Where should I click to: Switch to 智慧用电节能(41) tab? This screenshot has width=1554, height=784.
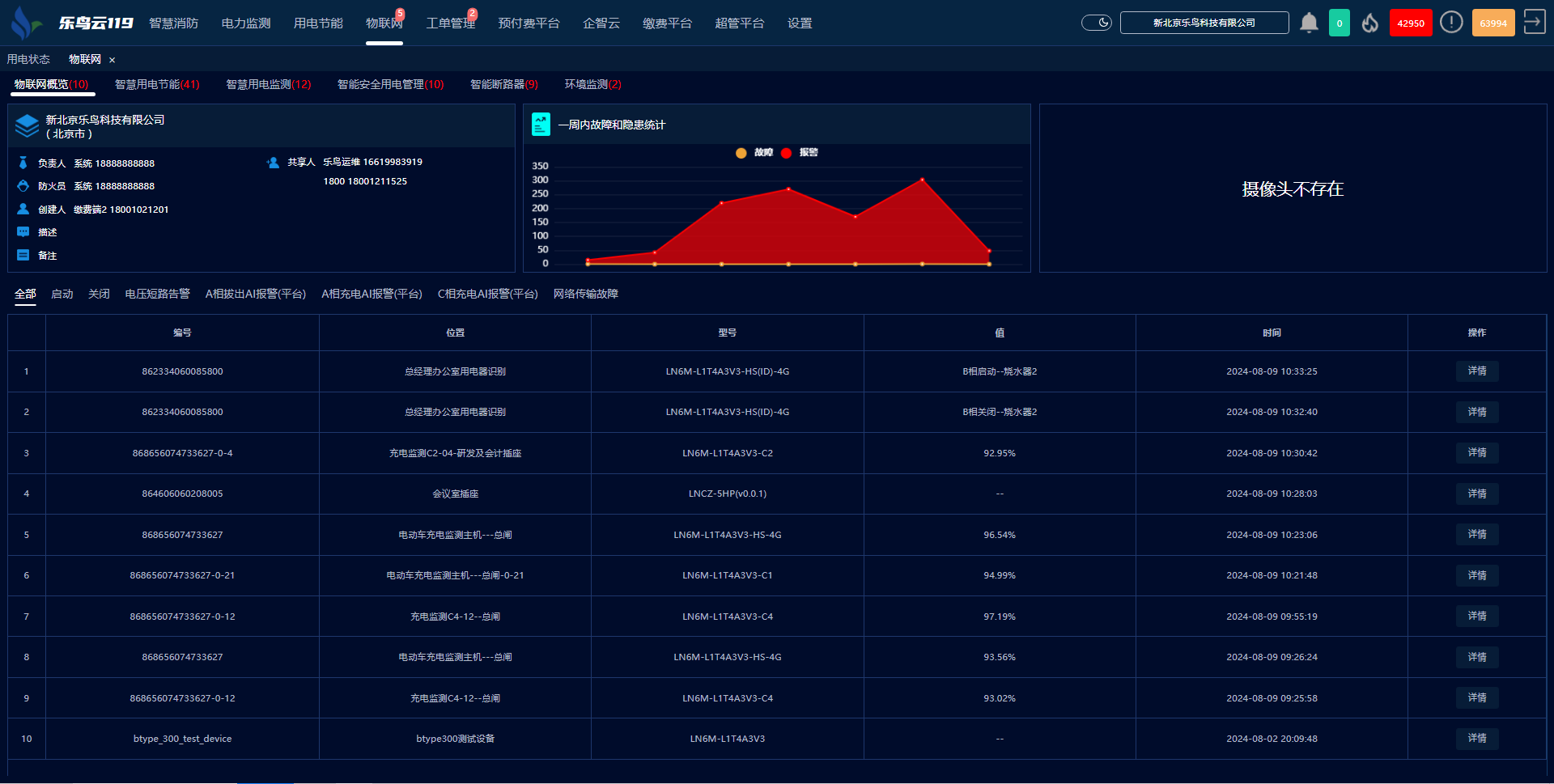157,84
